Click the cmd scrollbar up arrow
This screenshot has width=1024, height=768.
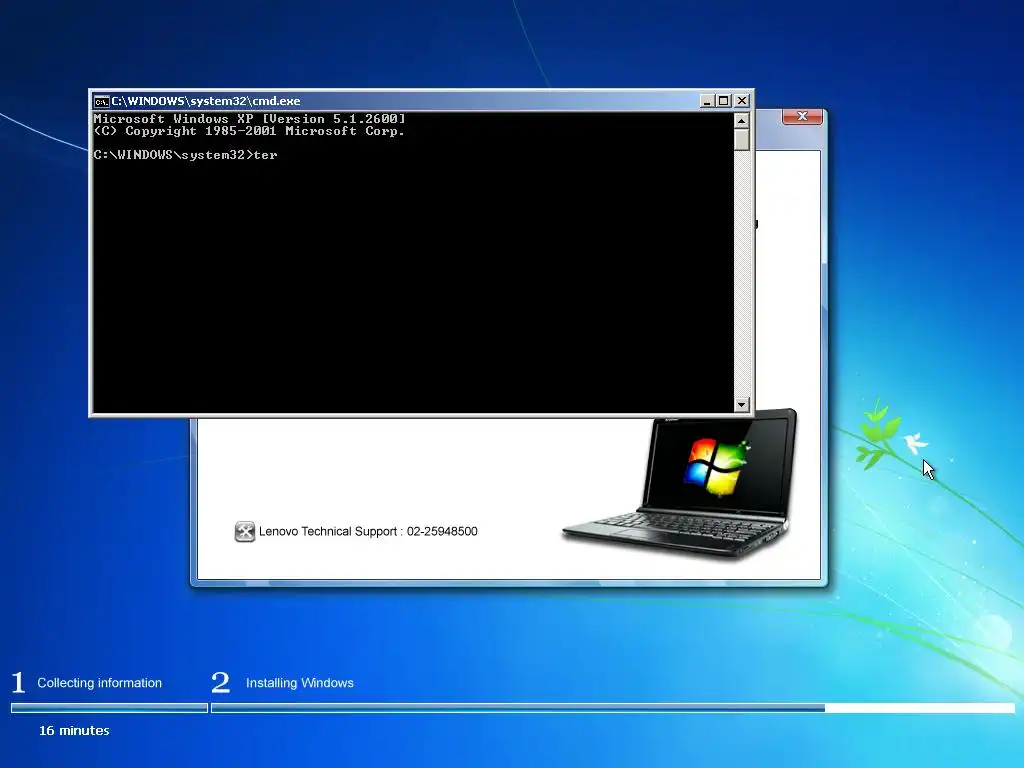[741, 121]
